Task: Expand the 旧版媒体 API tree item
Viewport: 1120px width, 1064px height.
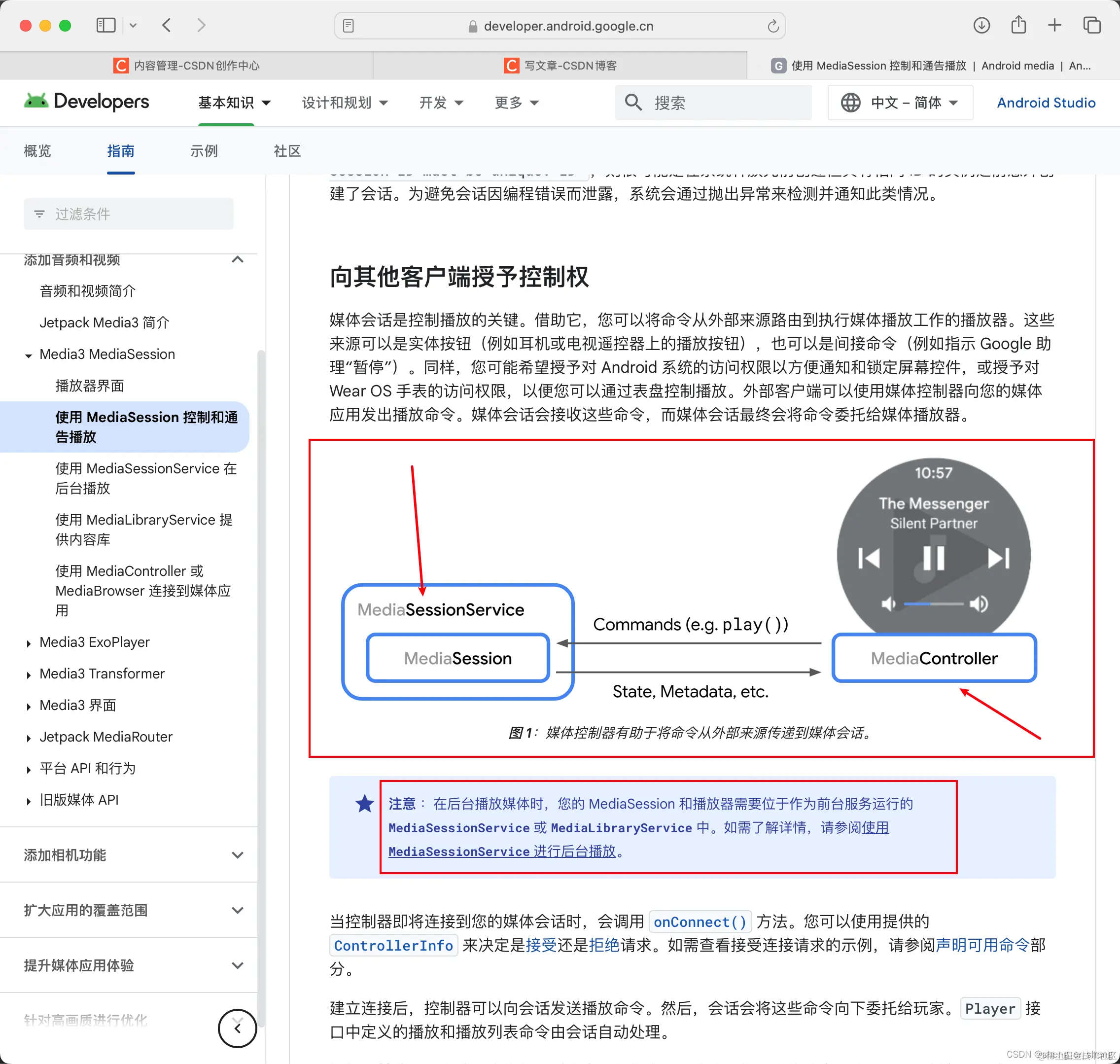Action: [29, 801]
